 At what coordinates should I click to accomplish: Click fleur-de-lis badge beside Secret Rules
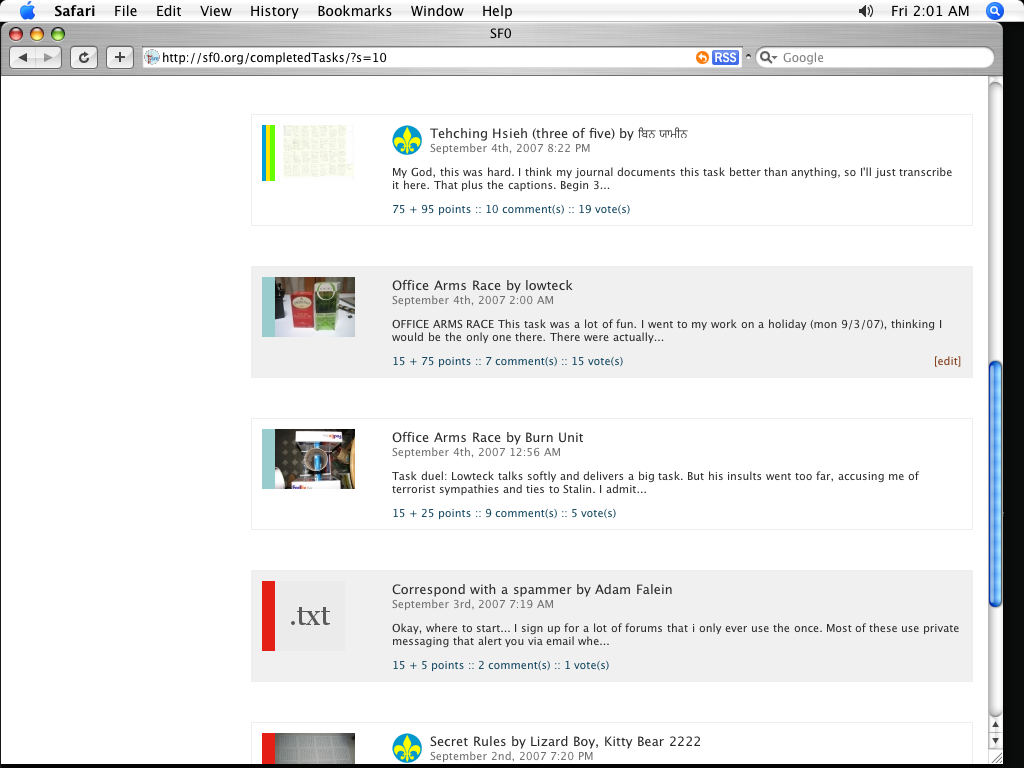(407, 747)
